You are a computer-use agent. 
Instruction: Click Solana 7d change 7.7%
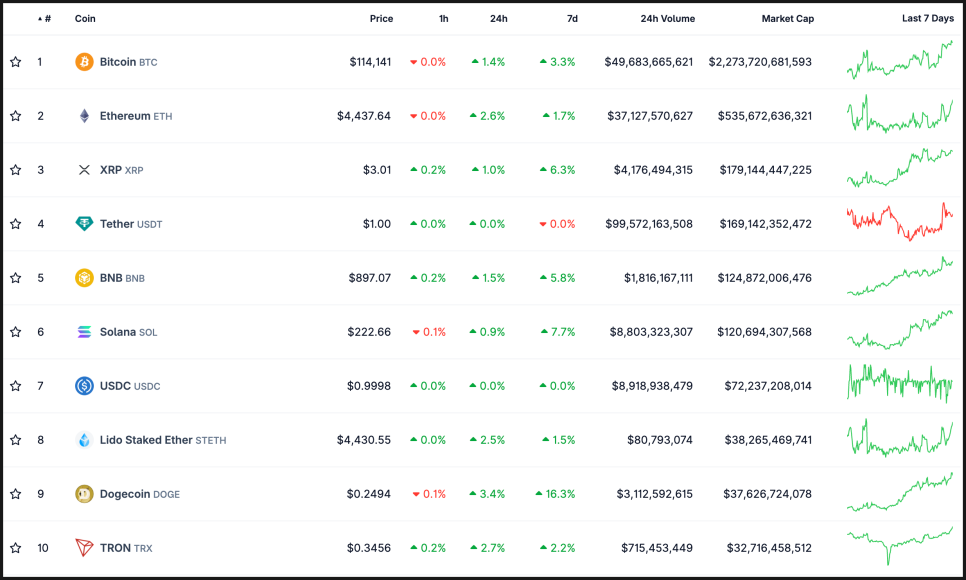tap(558, 332)
